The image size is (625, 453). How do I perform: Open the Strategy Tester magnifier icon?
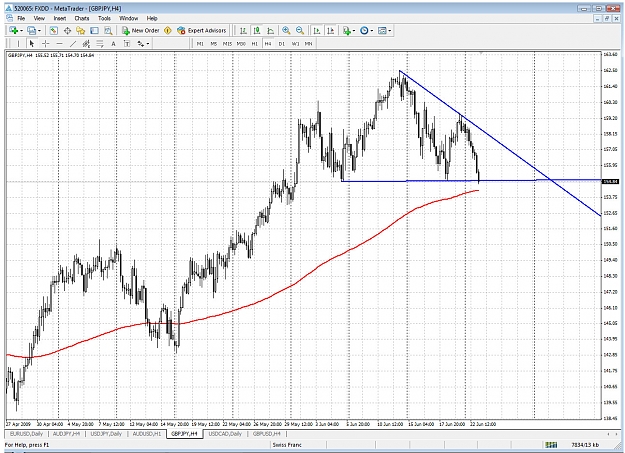pyautogui.click(x=108, y=30)
